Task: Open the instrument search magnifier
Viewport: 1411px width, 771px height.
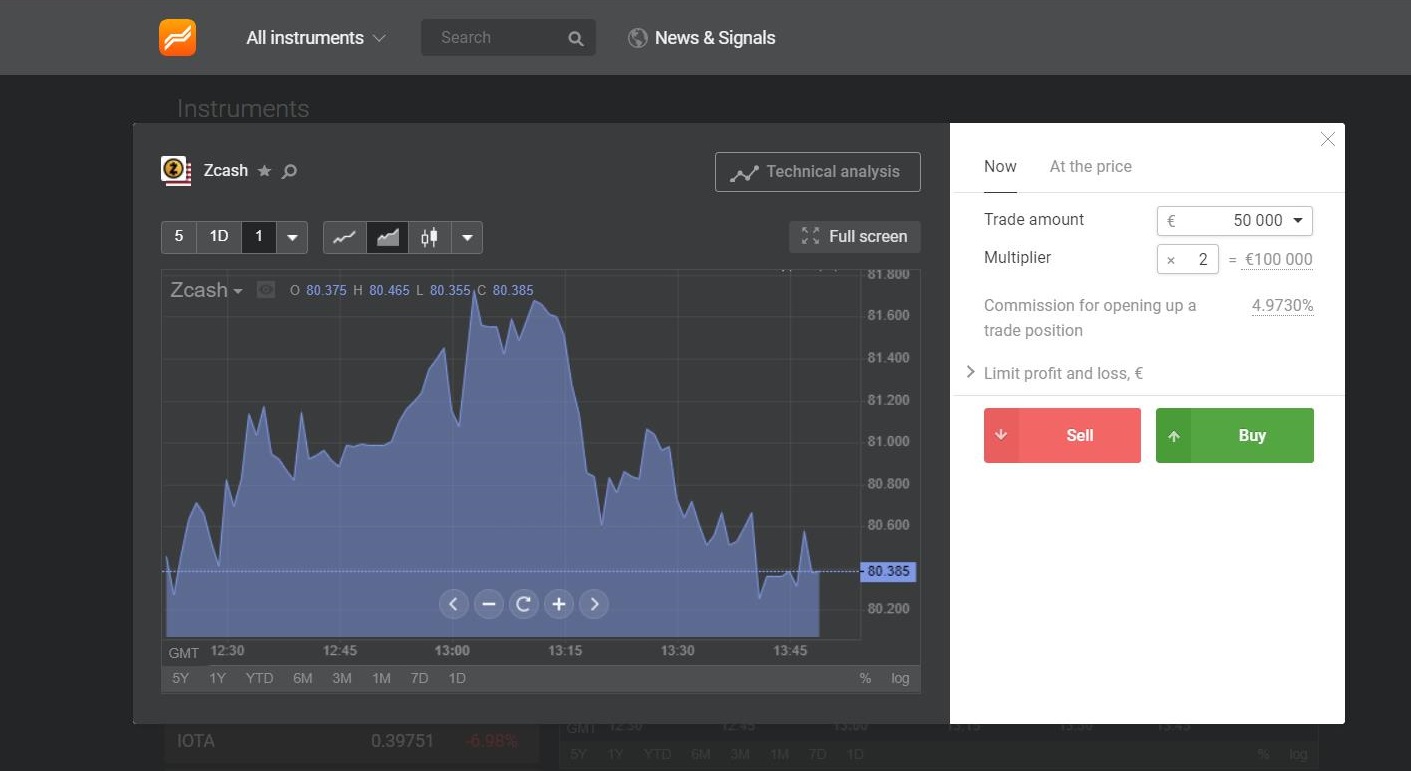Action: pos(289,171)
